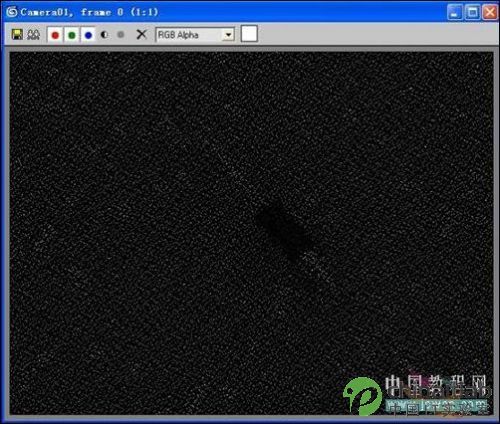500x424 pixels.
Task: Toggle the blue channel button
Action: point(88,35)
